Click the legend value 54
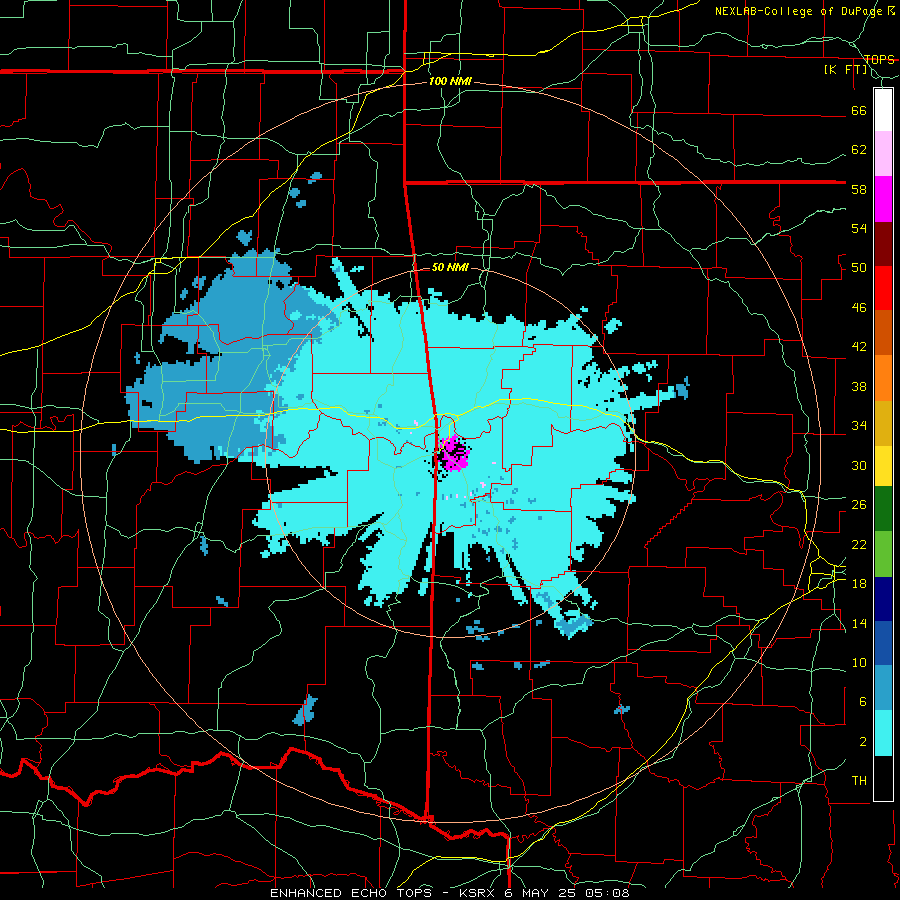 pos(859,228)
